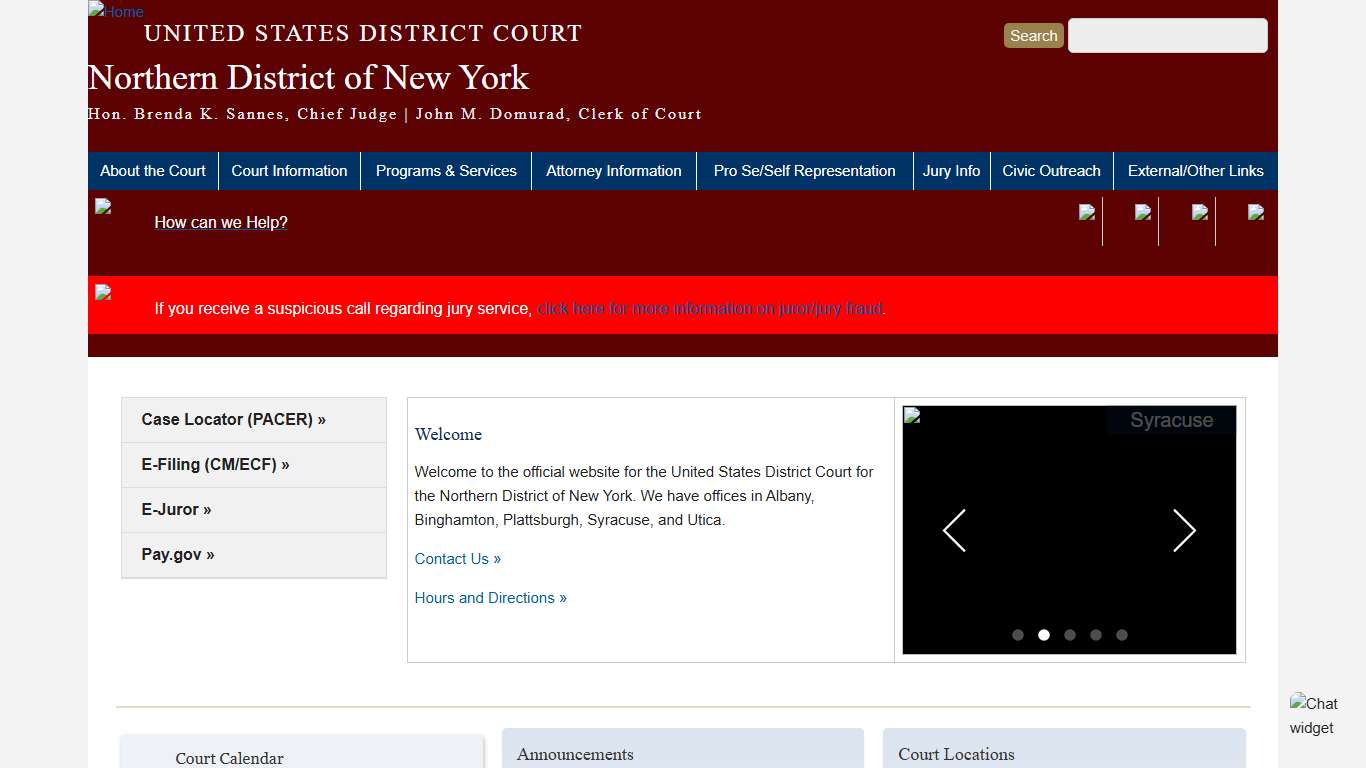Screen dimensions: 1366x768
Task: Advance the Syracuse carousel with the right arrow
Action: pyautogui.click(x=1184, y=531)
